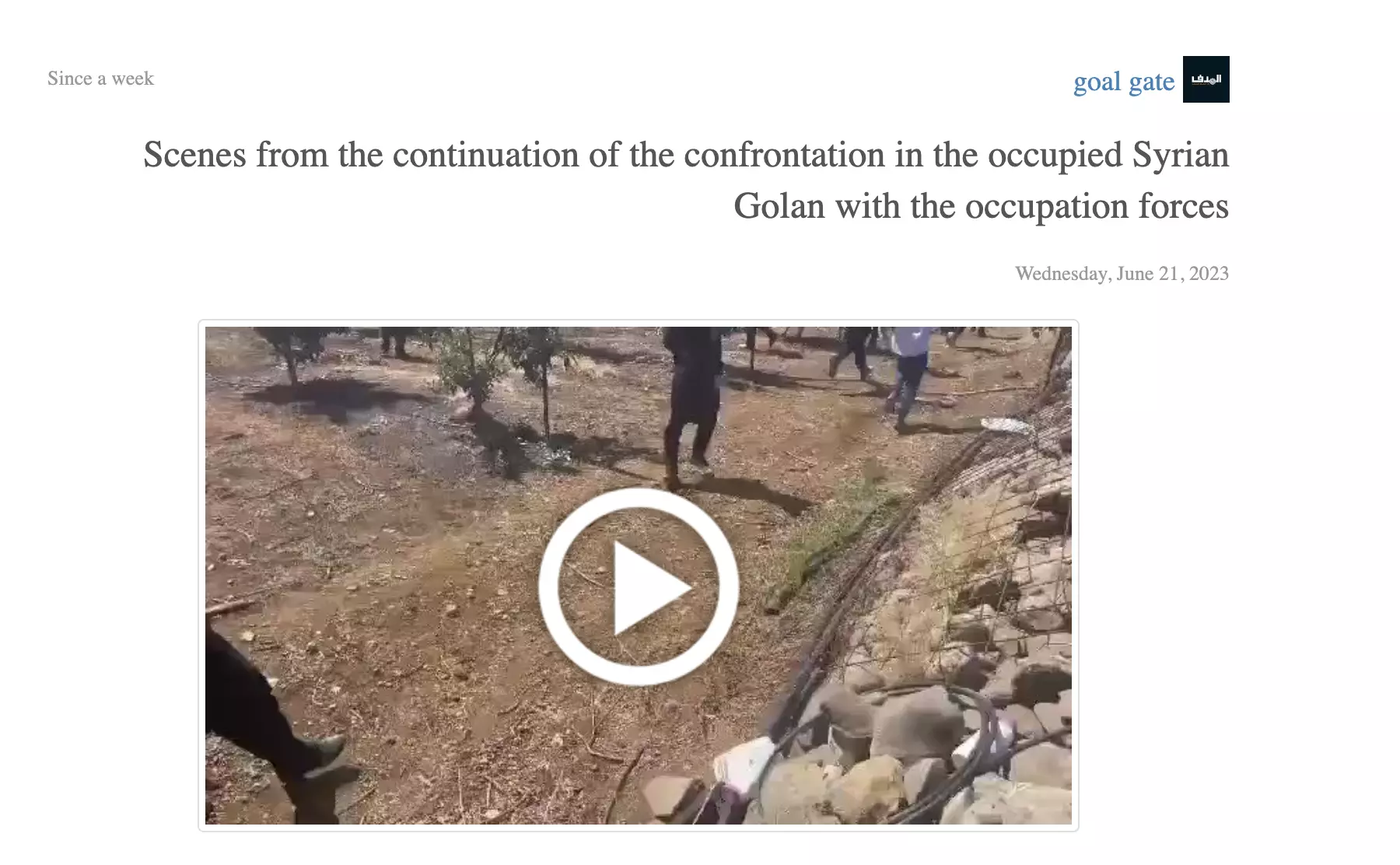The height and width of the screenshot is (865, 1400).
Task: Open the "goal gate" source link
Action: (x=1124, y=82)
